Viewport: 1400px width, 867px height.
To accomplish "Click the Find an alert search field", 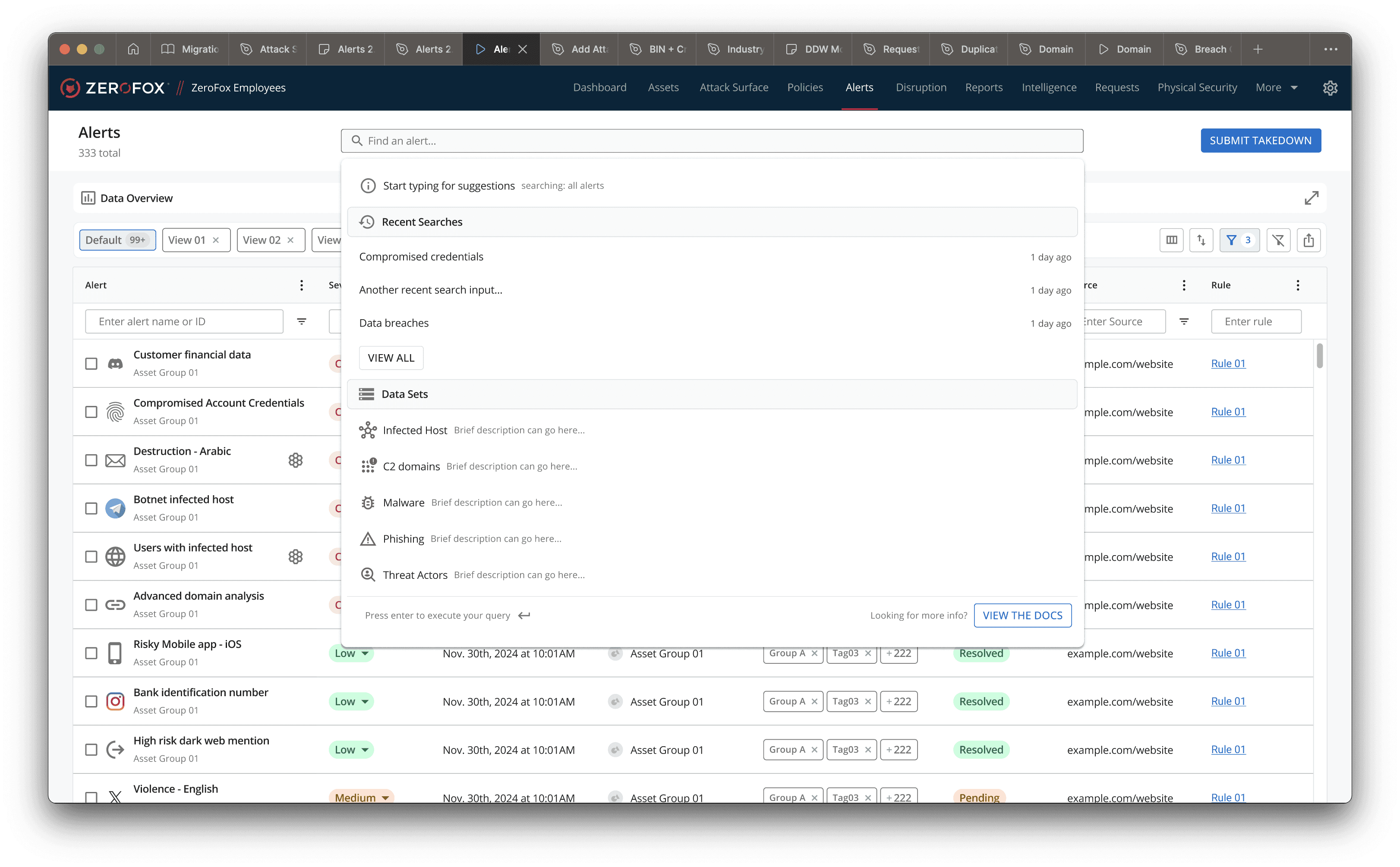I will click(711, 141).
